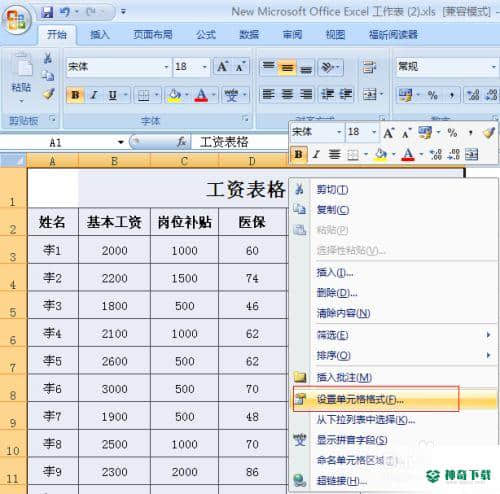The width and height of the screenshot is (500, 494).
Task: Click the ribbon wrap text icon
Action: click(369, 67)
